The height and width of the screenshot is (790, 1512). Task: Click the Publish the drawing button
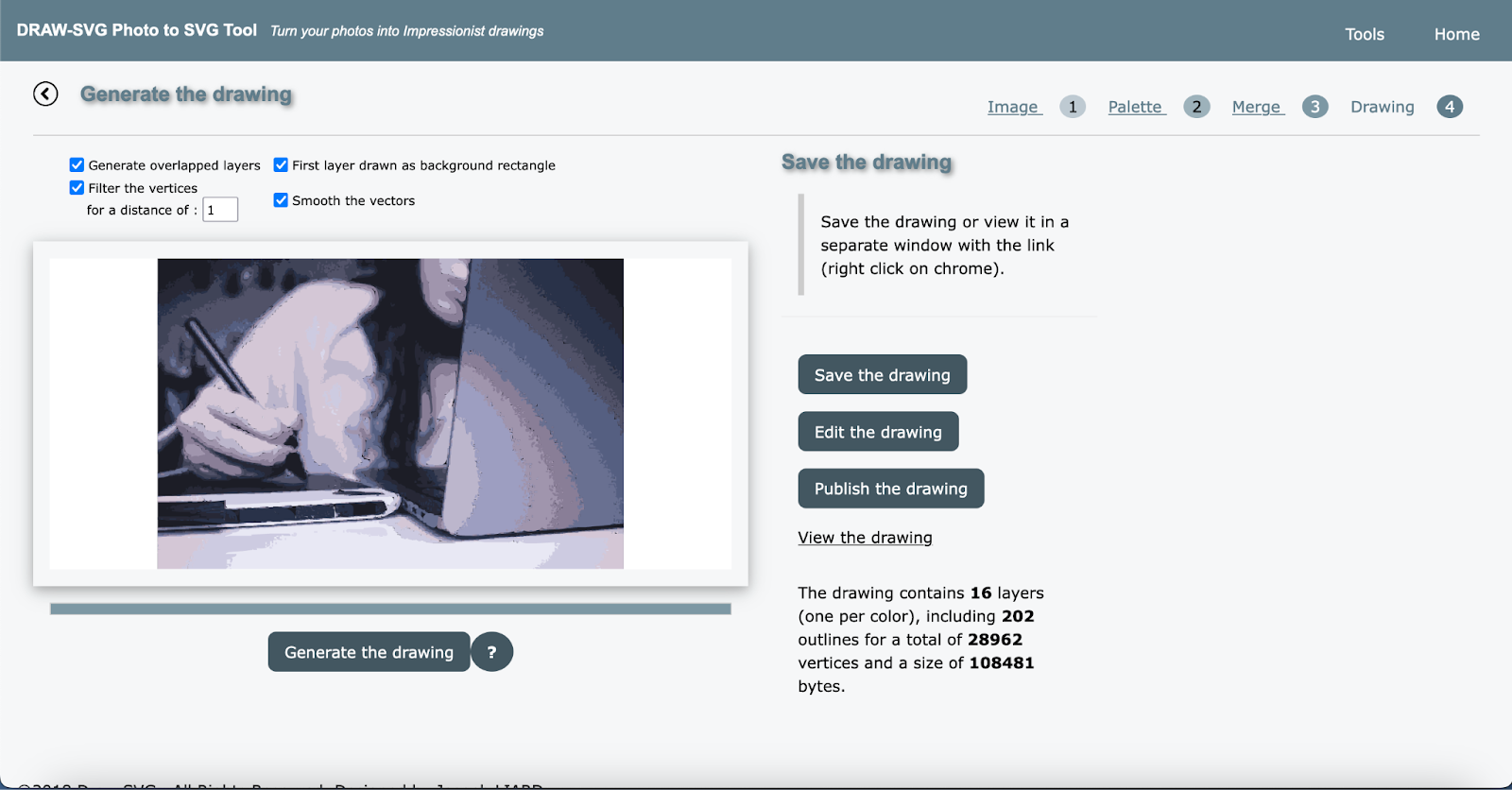890,489
